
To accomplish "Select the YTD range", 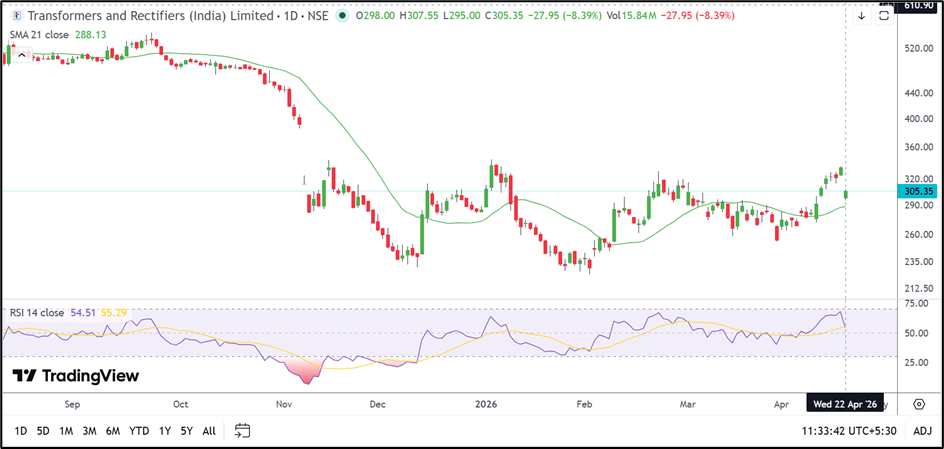I will (x=140, y=431).
